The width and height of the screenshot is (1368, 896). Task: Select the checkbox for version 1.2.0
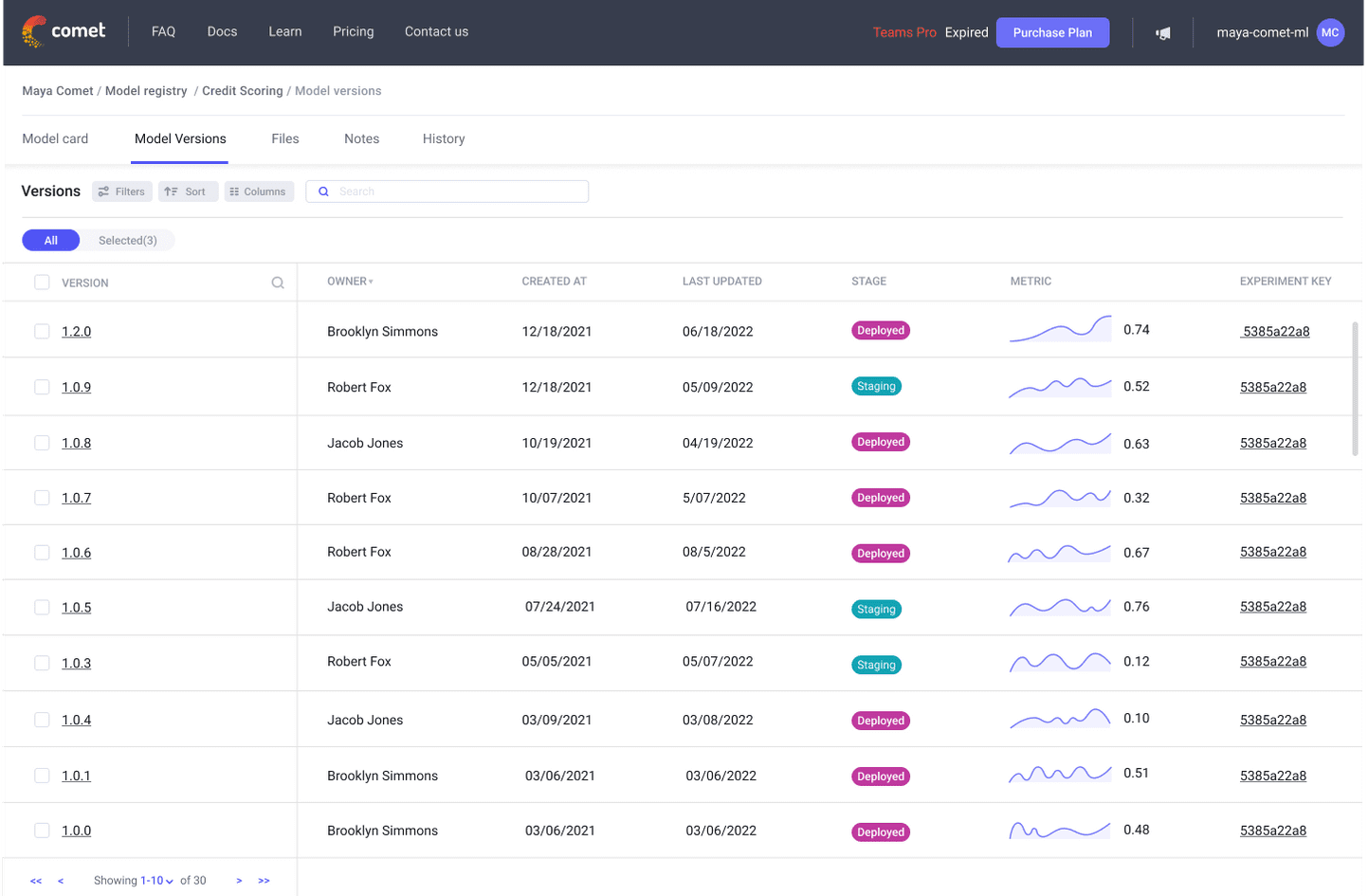pos(42,331)
